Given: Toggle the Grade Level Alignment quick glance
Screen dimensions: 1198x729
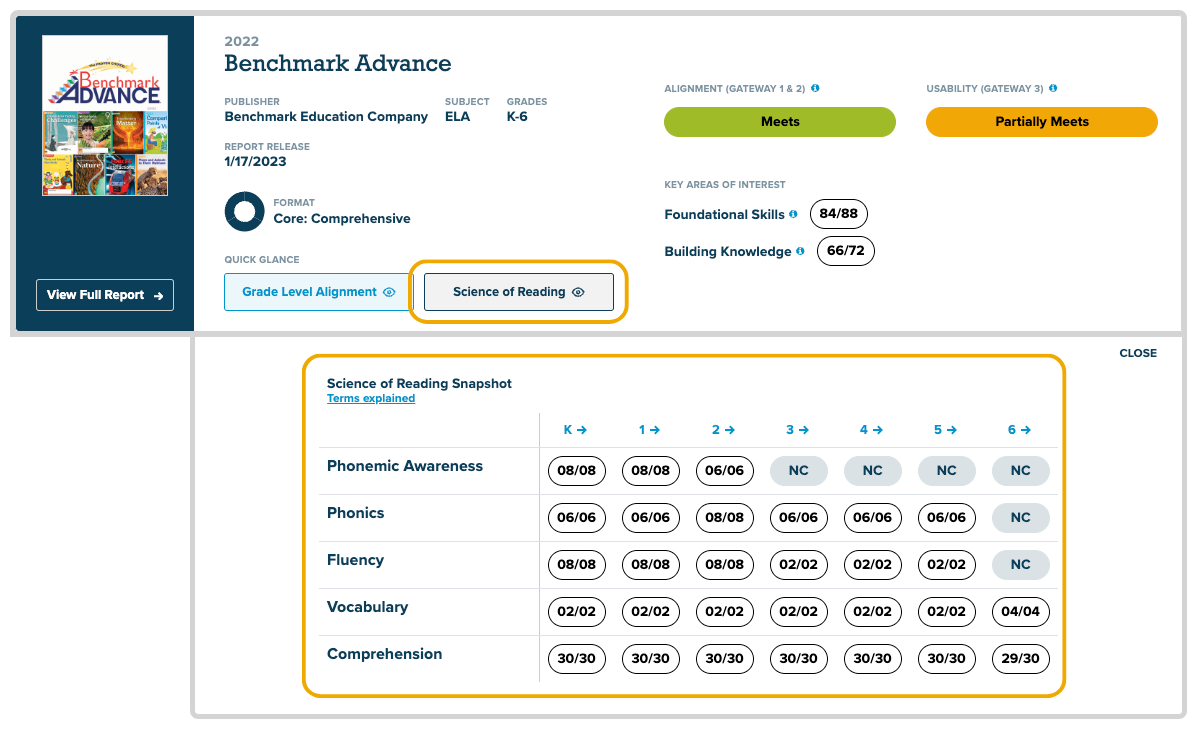Looking at the screenshot, I should pos(319,292).
